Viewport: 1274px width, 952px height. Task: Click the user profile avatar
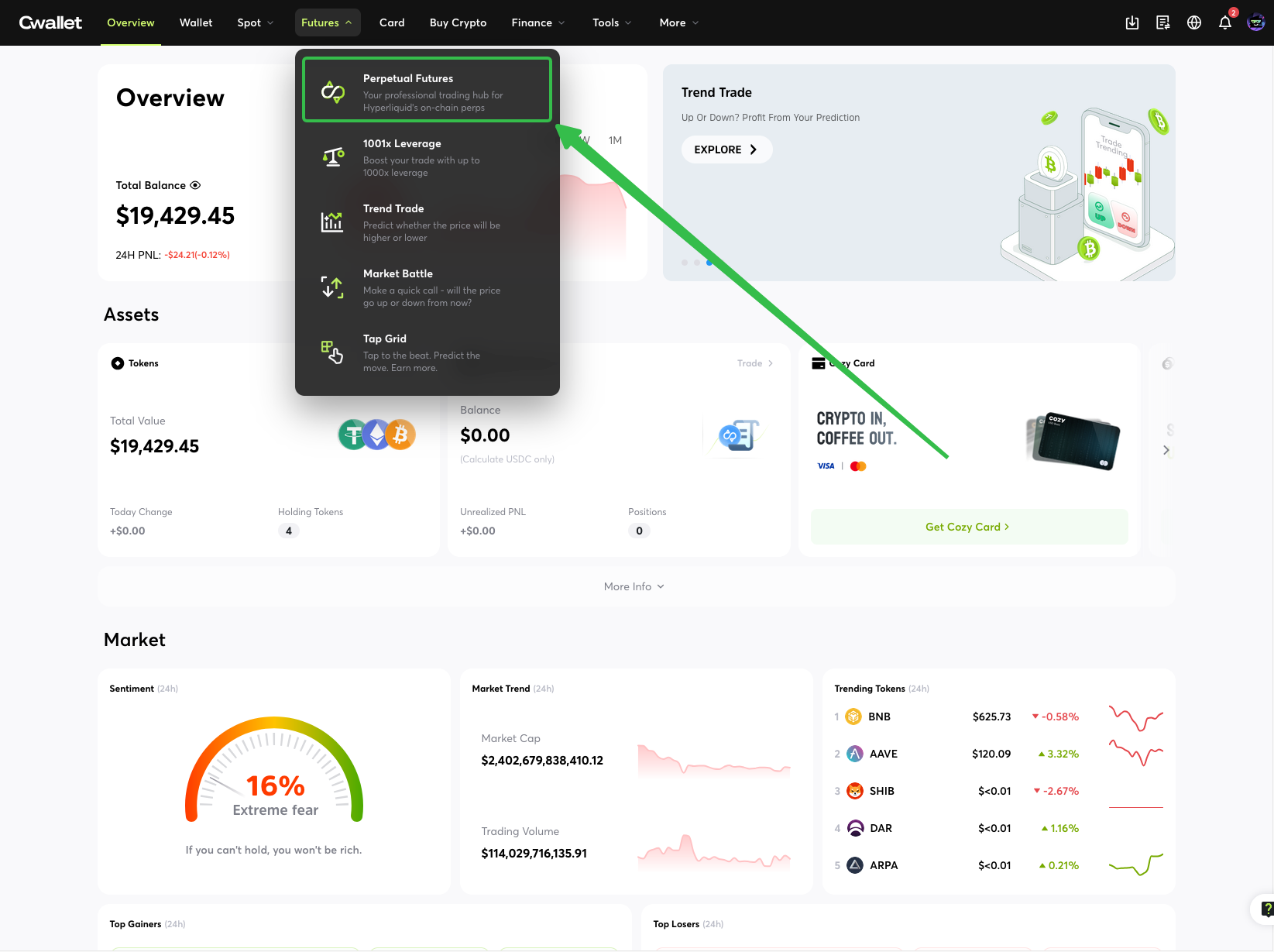click(x=1255, y=22)
